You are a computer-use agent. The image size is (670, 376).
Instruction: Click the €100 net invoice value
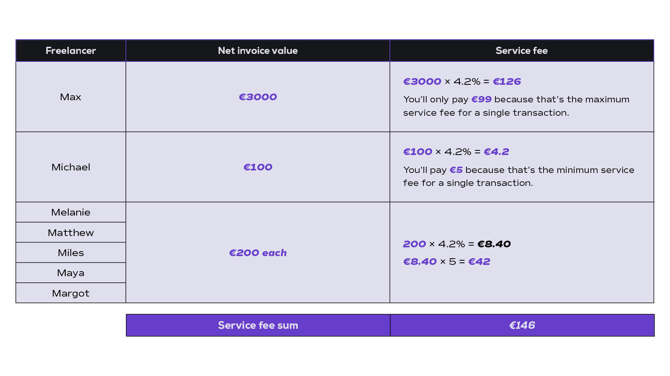(x=258, y=167)
